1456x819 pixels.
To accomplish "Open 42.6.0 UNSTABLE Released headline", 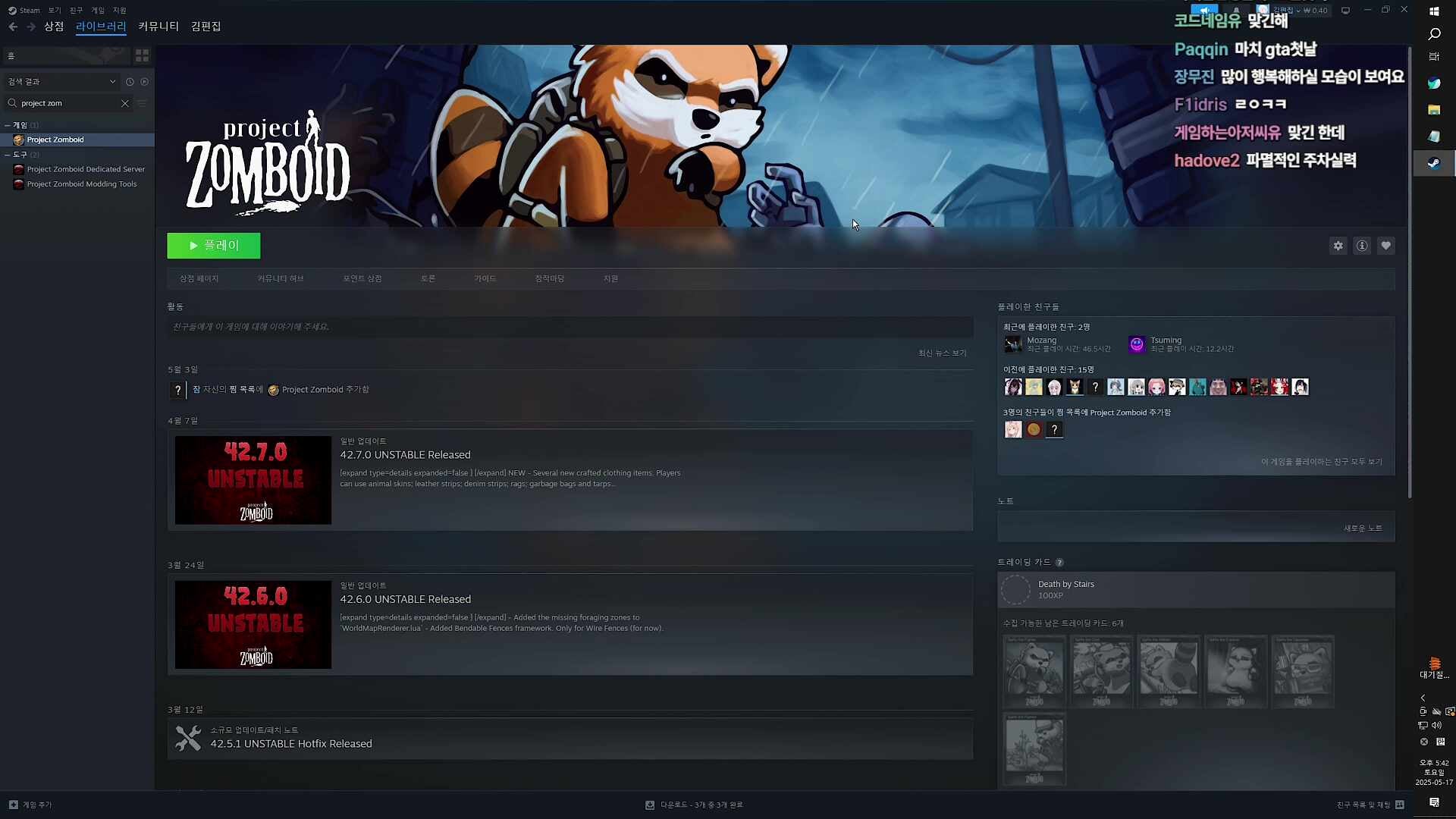I will [x=405, y=599].
